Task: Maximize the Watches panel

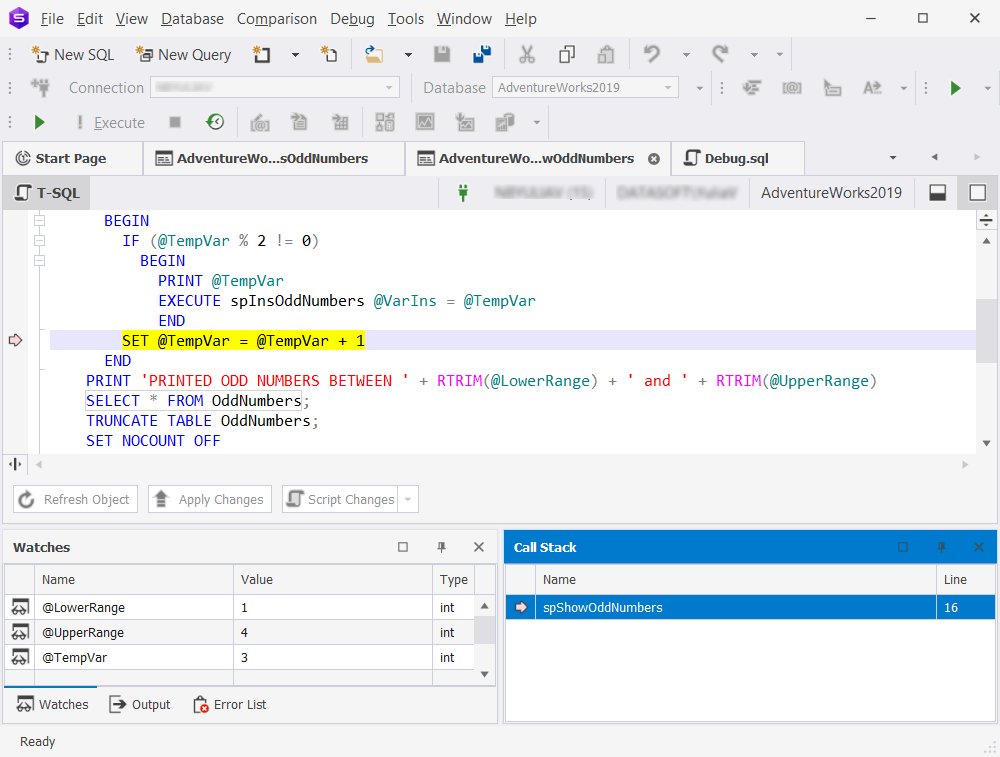Action: coord(403,547)
